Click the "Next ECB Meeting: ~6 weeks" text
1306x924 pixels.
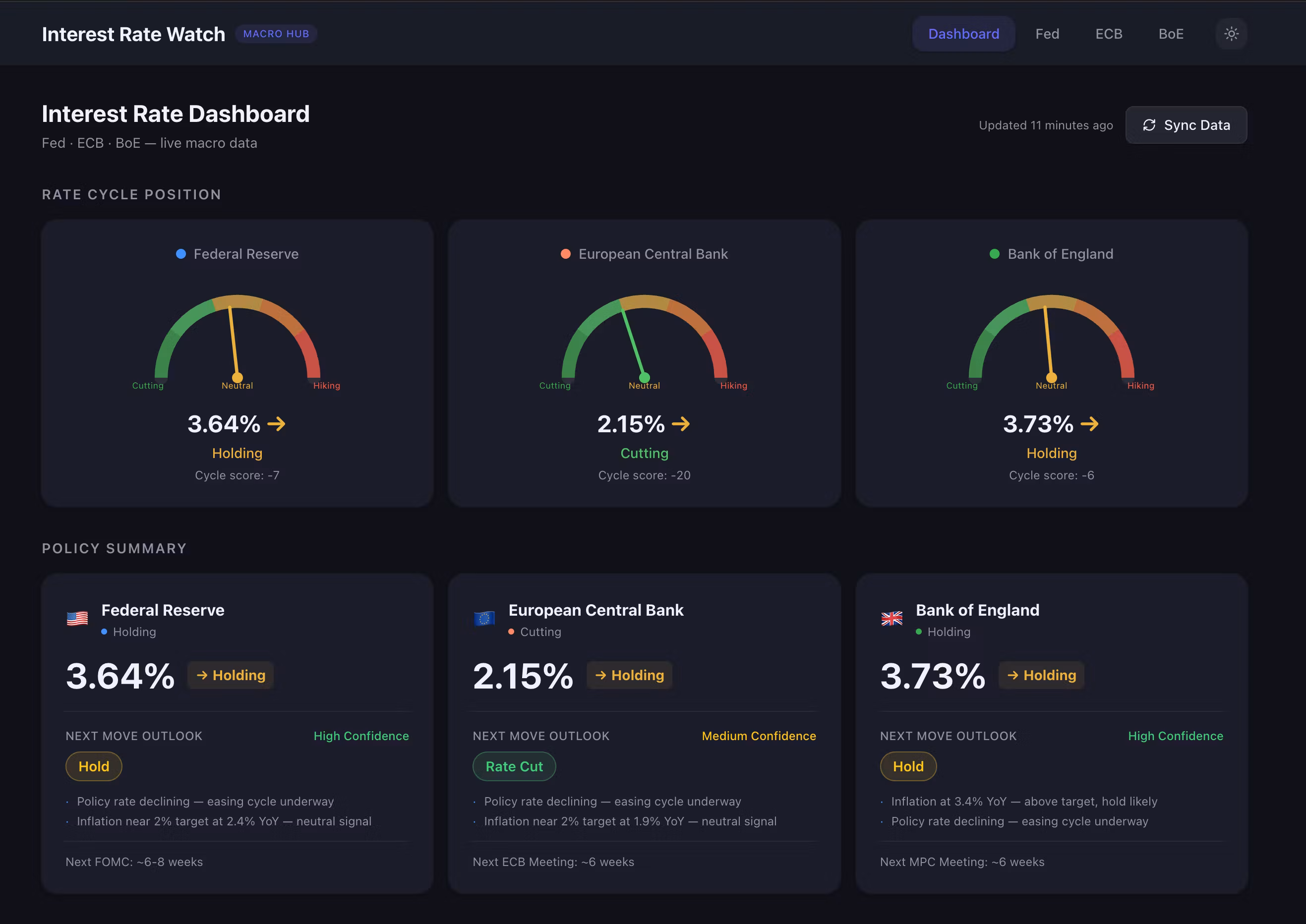click(553, 862)
